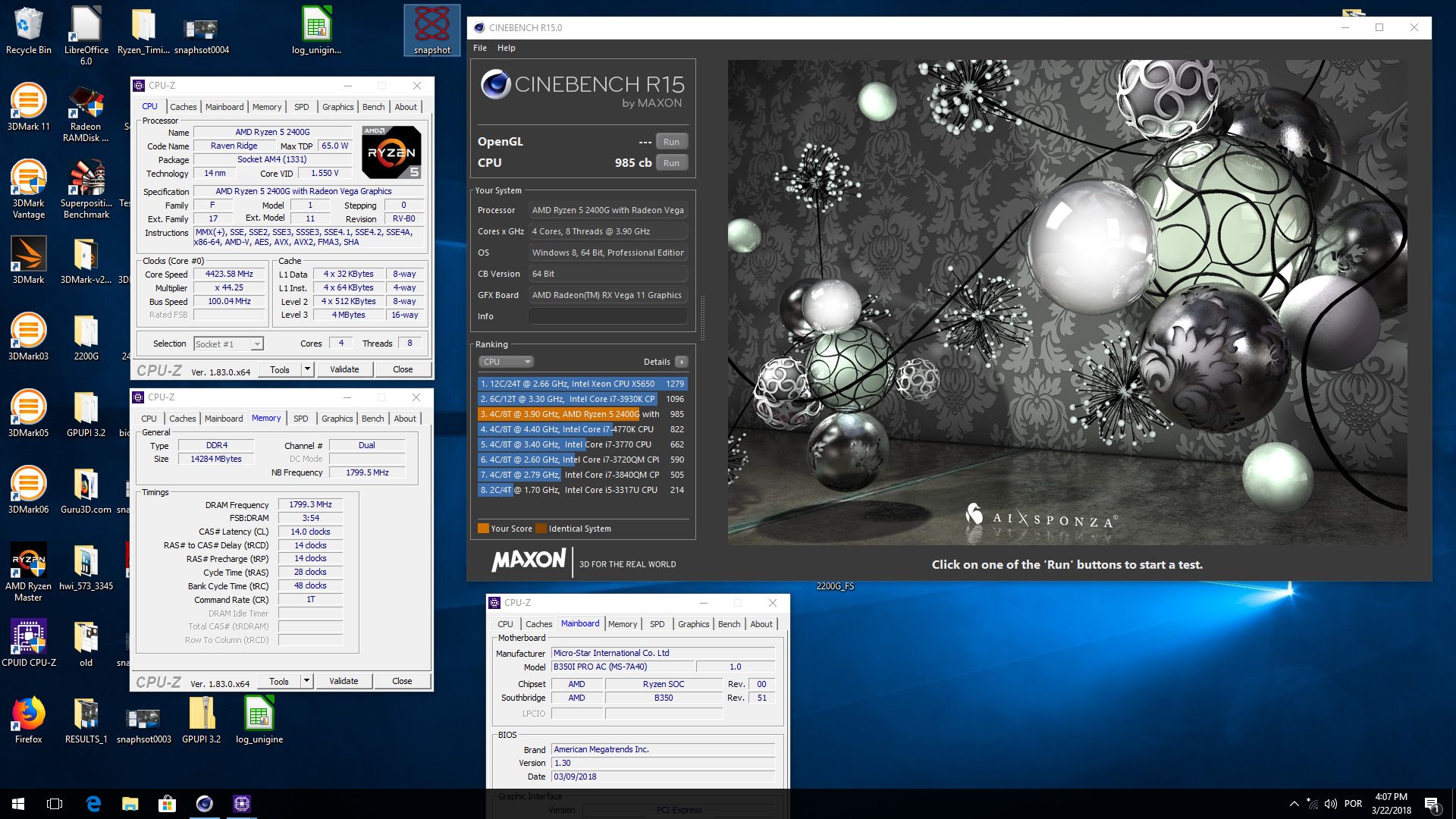
Task: Expand the Ranking Details arrow button
Action: pos(681,362)
